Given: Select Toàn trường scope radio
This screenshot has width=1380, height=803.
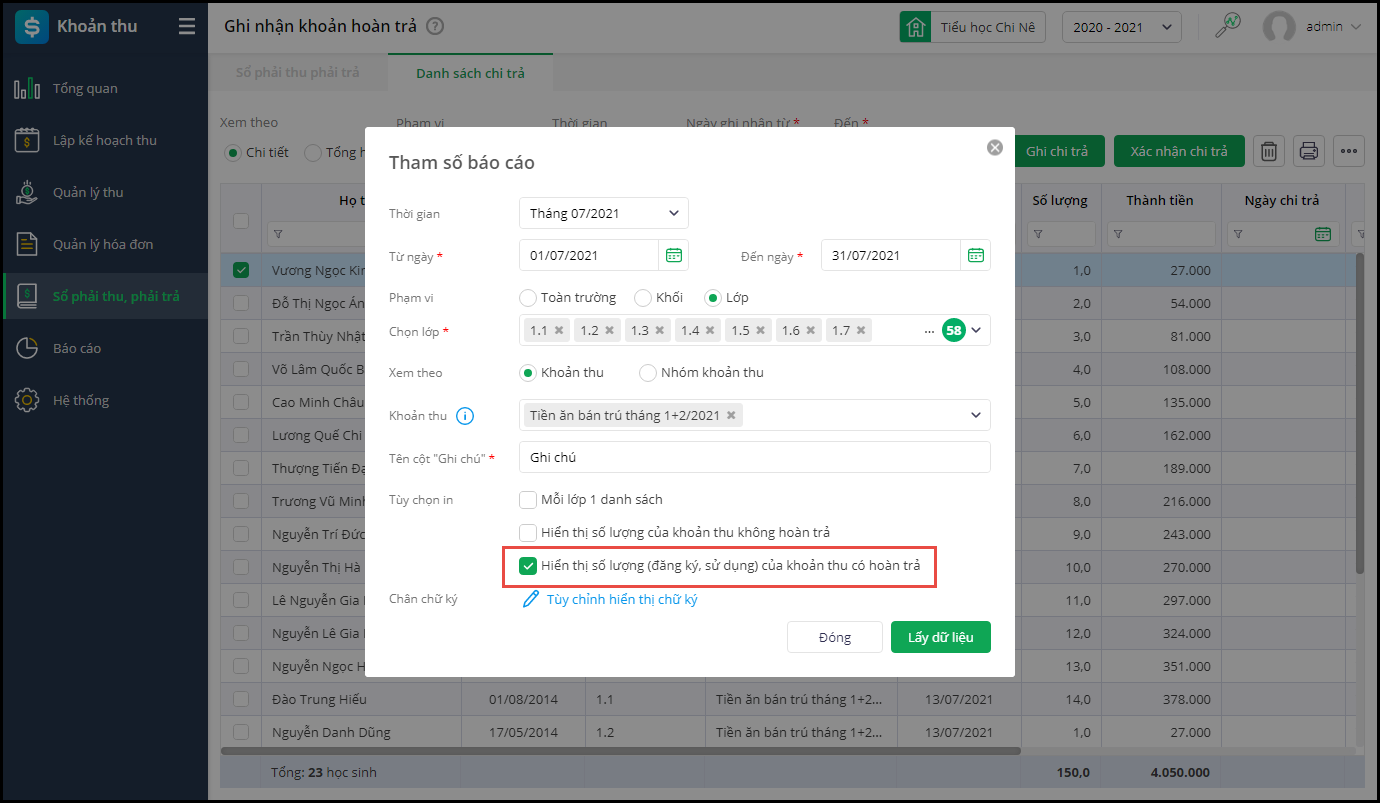Looking at the screenshot, I should (x=528, y=298).
